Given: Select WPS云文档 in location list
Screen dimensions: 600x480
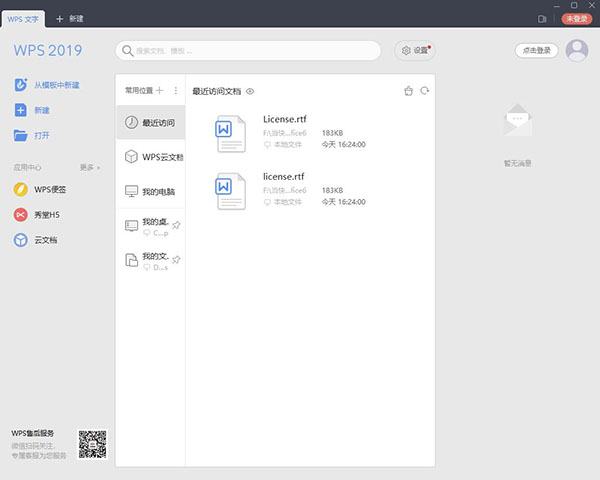Looking at the screenshot, I should pyautogui.click(x=151, y=157).
